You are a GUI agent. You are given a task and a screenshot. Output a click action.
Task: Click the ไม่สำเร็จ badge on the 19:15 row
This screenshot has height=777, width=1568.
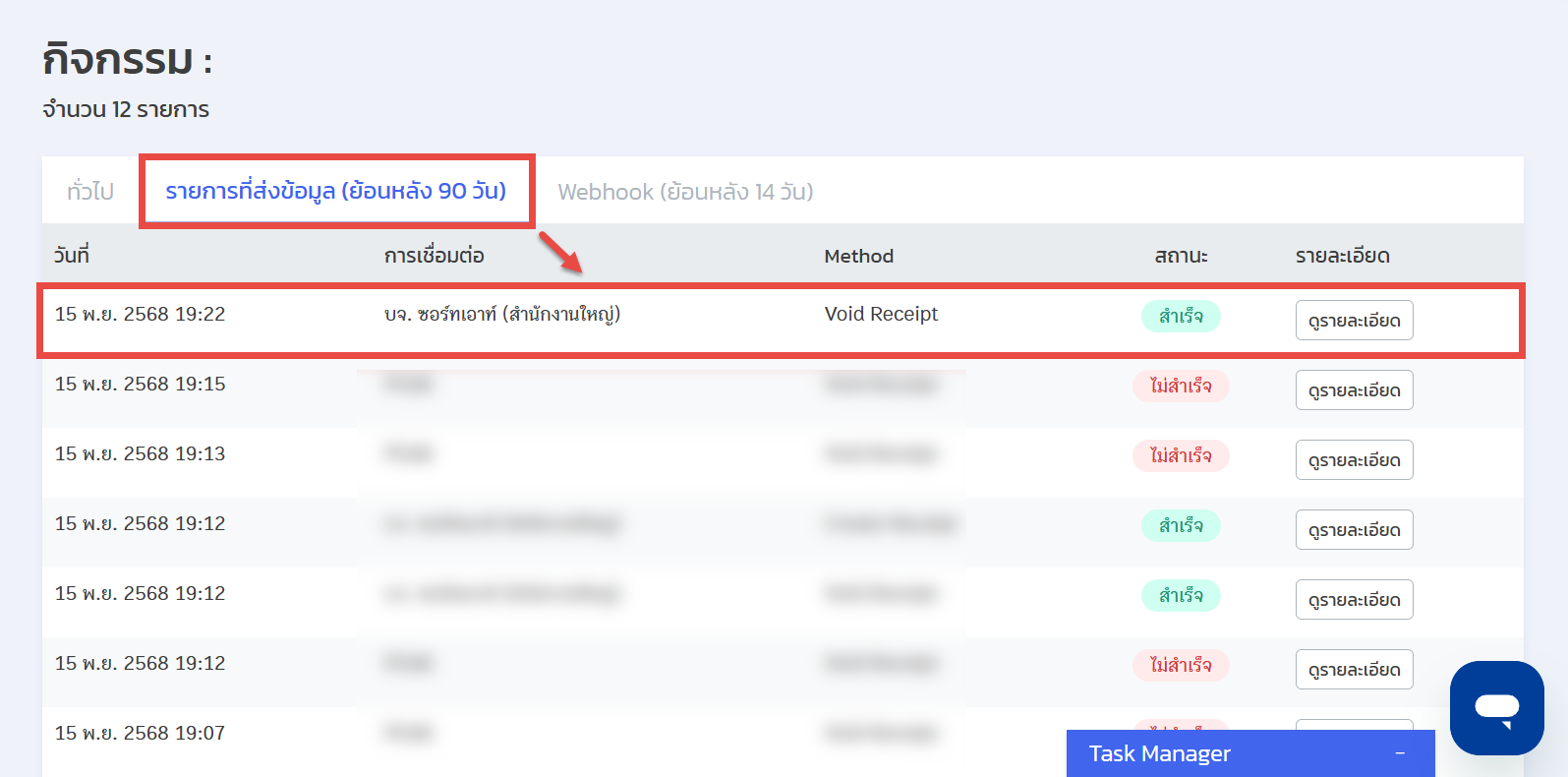[1180, 387]
